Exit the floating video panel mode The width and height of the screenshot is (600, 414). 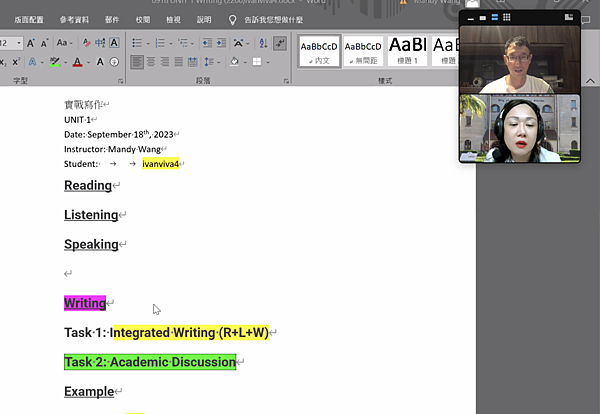point(569,17)
